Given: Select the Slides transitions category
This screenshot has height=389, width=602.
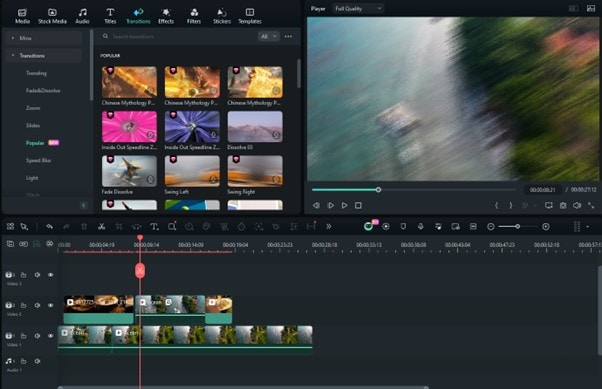Looking at the screenshot, I should click(x=33, y=126).
